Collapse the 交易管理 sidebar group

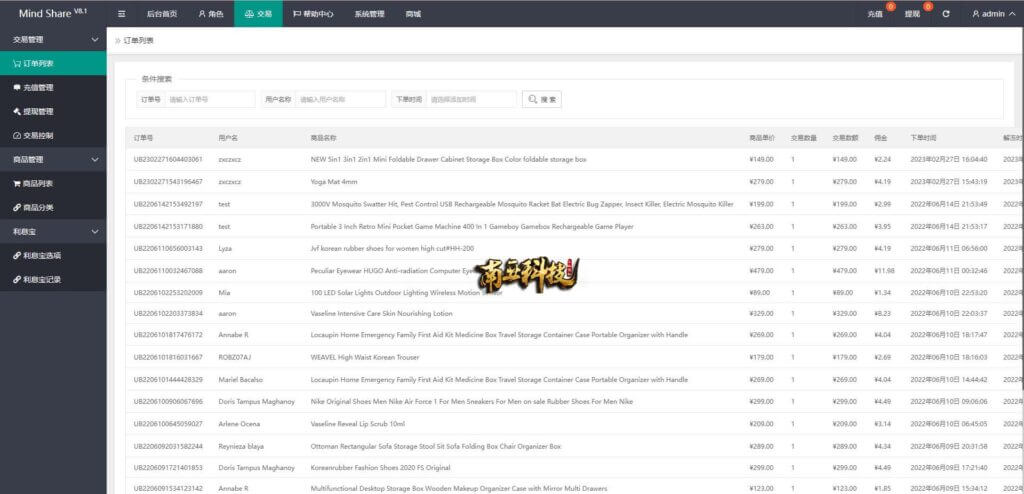pos(53,39)
